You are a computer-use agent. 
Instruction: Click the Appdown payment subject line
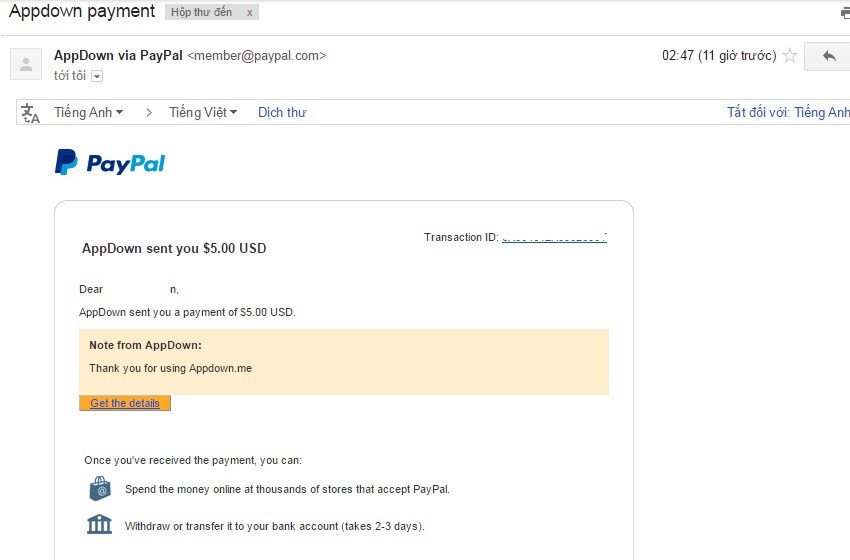click(82, 12)
